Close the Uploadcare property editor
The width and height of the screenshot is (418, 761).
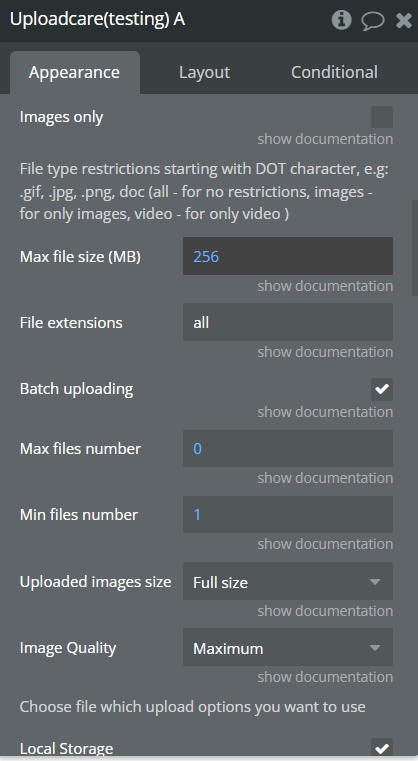(404, 20)
